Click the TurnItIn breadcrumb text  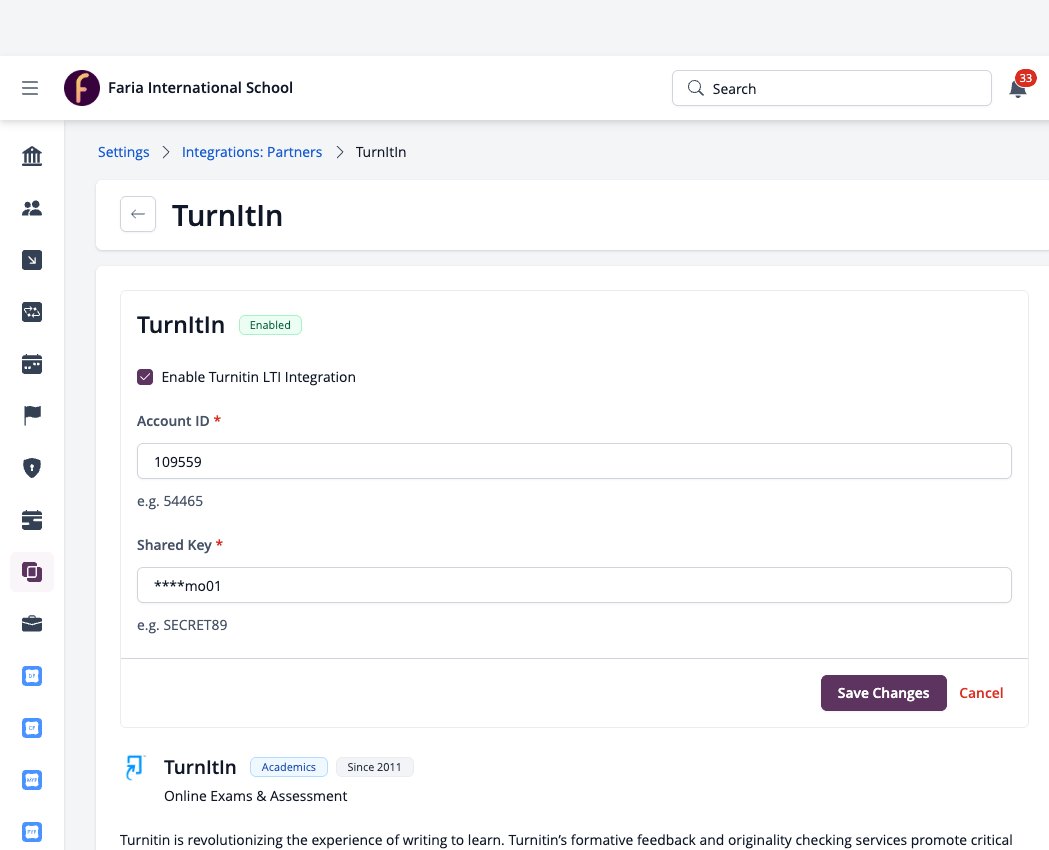tap(381, 152)
